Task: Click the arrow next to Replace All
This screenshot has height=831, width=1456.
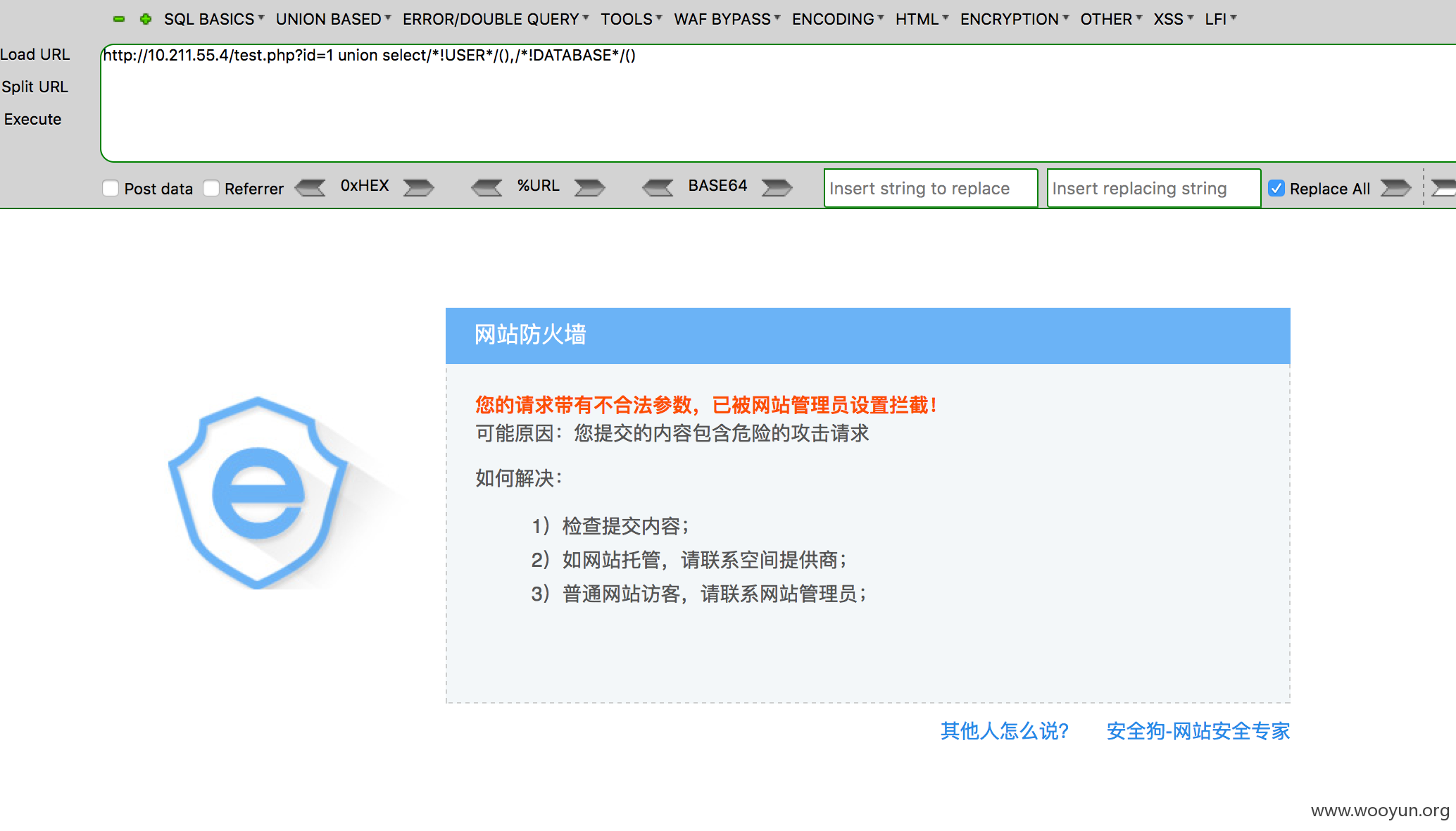Action: (1395, 187)
